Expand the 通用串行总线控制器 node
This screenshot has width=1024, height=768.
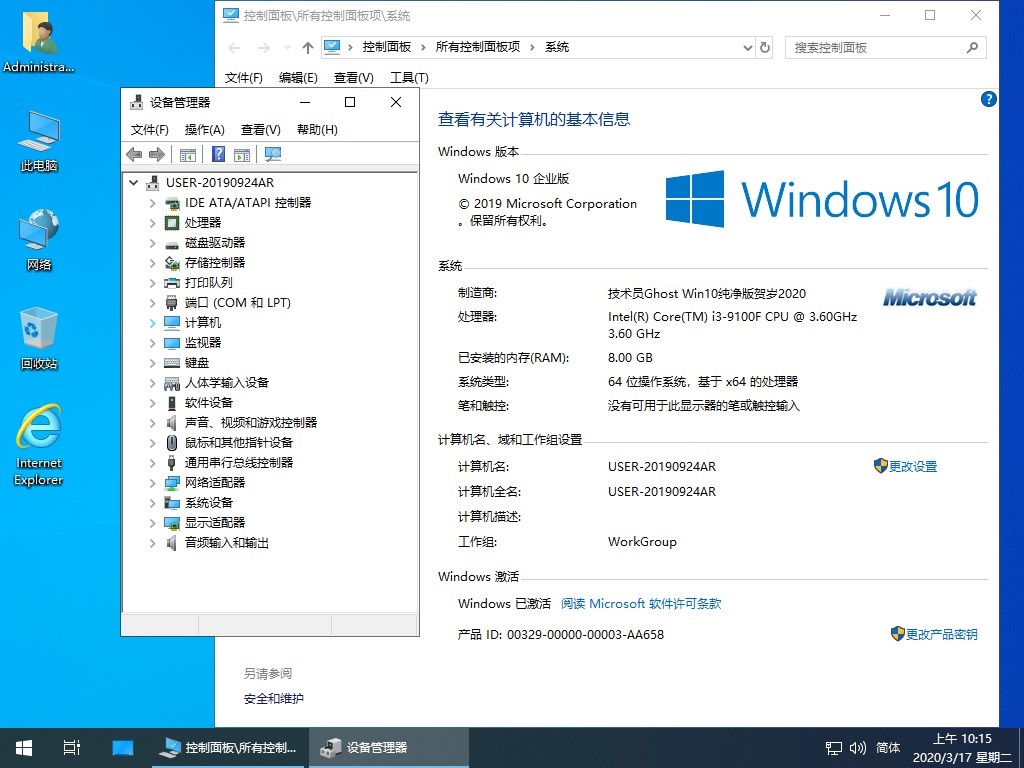pos(152,463)
